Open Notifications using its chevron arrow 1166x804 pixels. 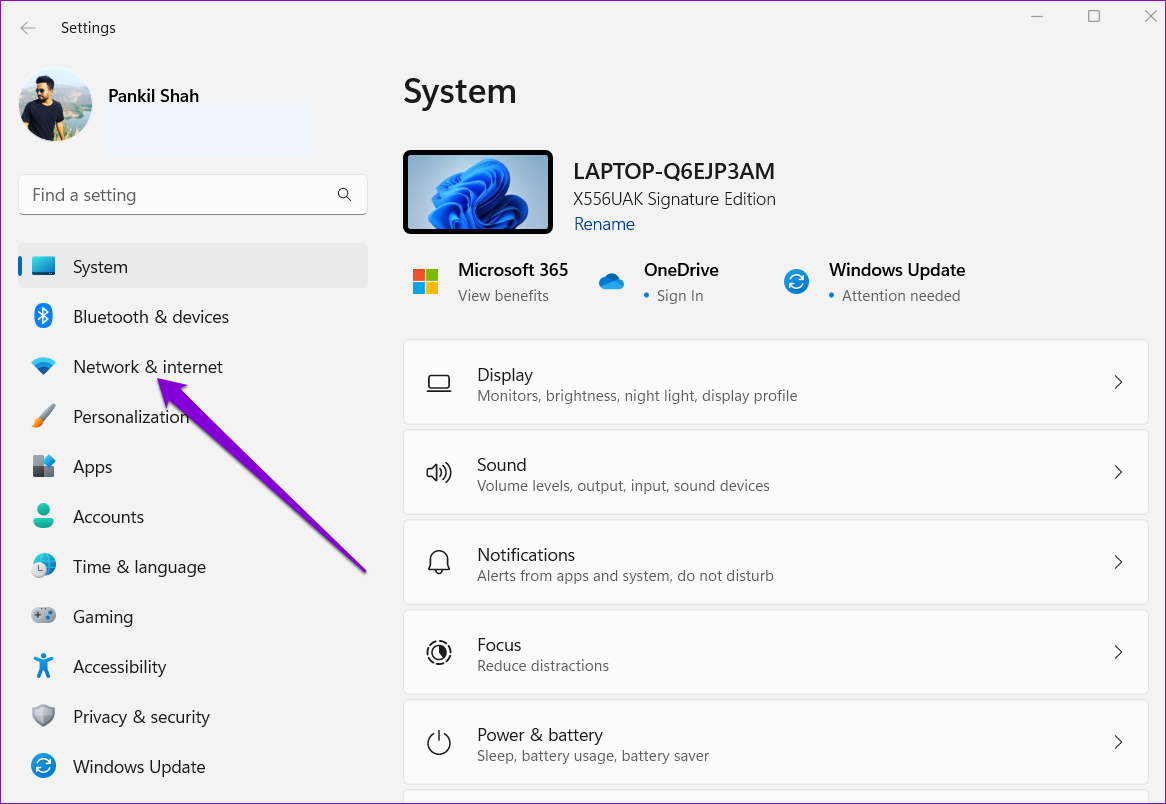coord(1118,563)
